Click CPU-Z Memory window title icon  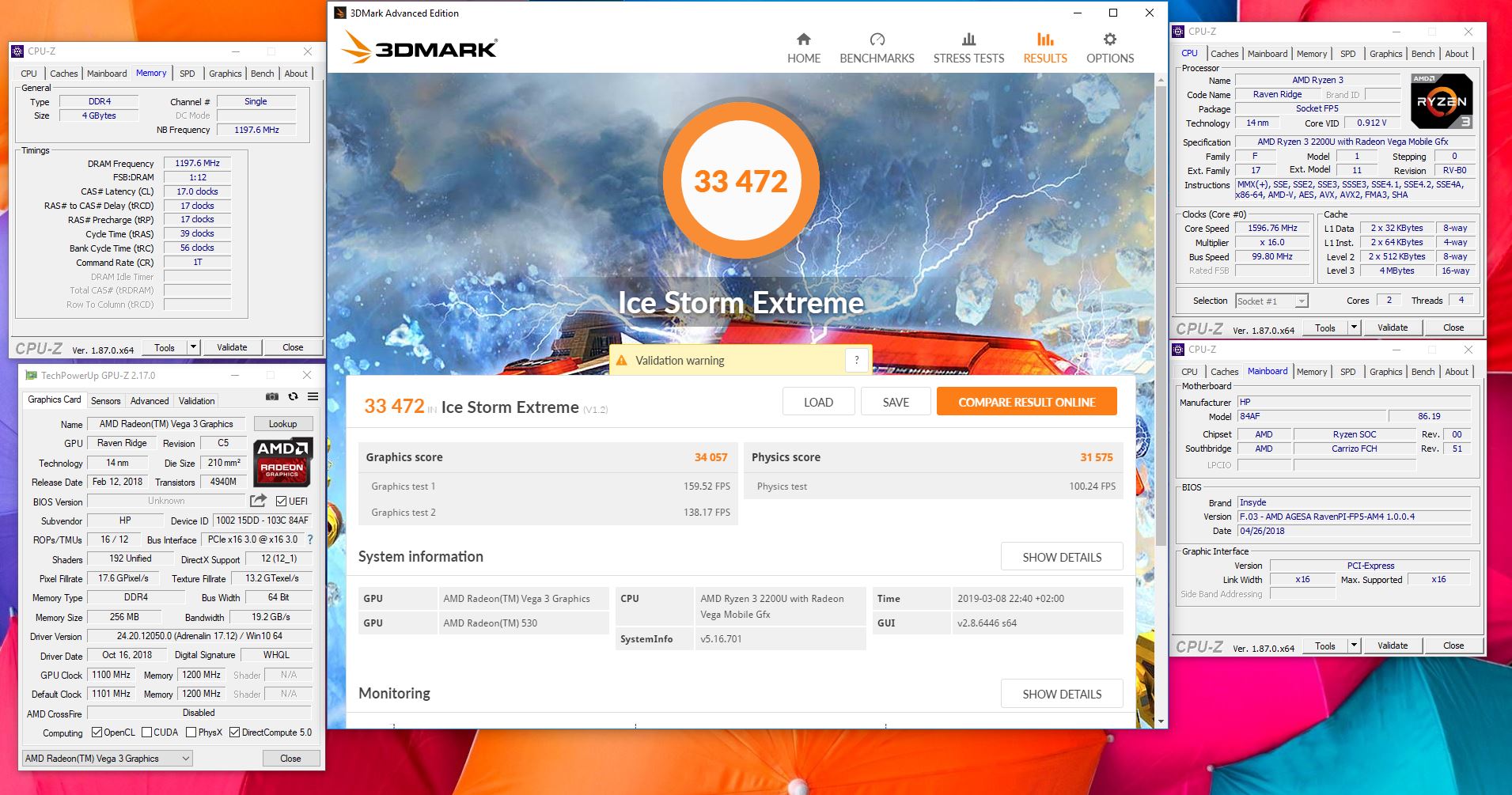click(17, 51)
